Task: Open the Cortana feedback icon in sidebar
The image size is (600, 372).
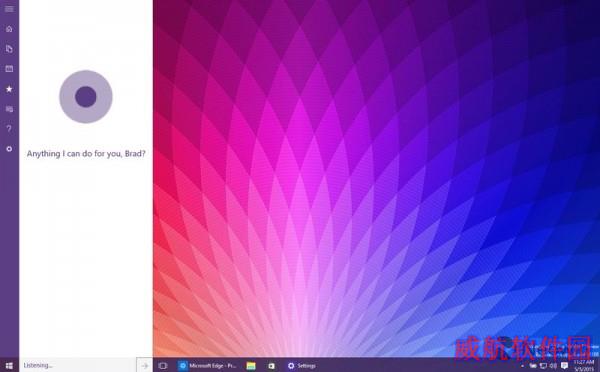Action: tap(9, 109)
